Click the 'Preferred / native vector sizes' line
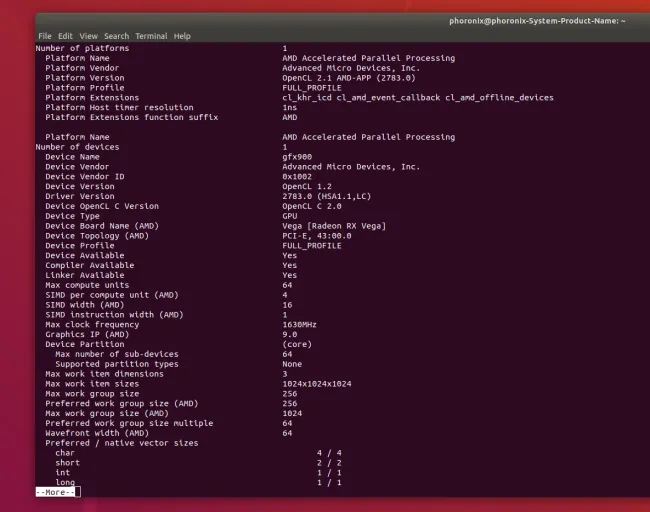Image resolution: width=650 pixels, height=512 pixels. (121, 443)
